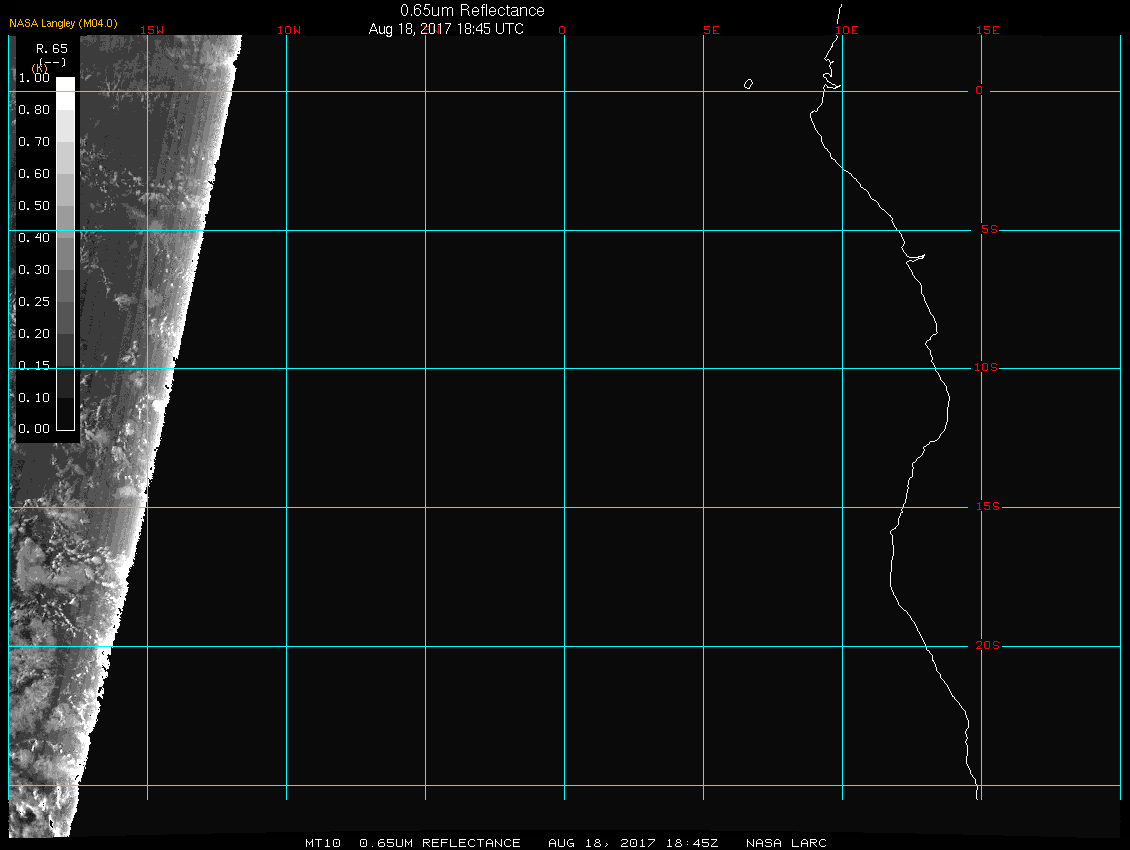The height and width of the screenshot is (850, 1130).
Task: Click the Aug 18, 2017 18:45 UTC timestamp
Action: click(446, 29)
